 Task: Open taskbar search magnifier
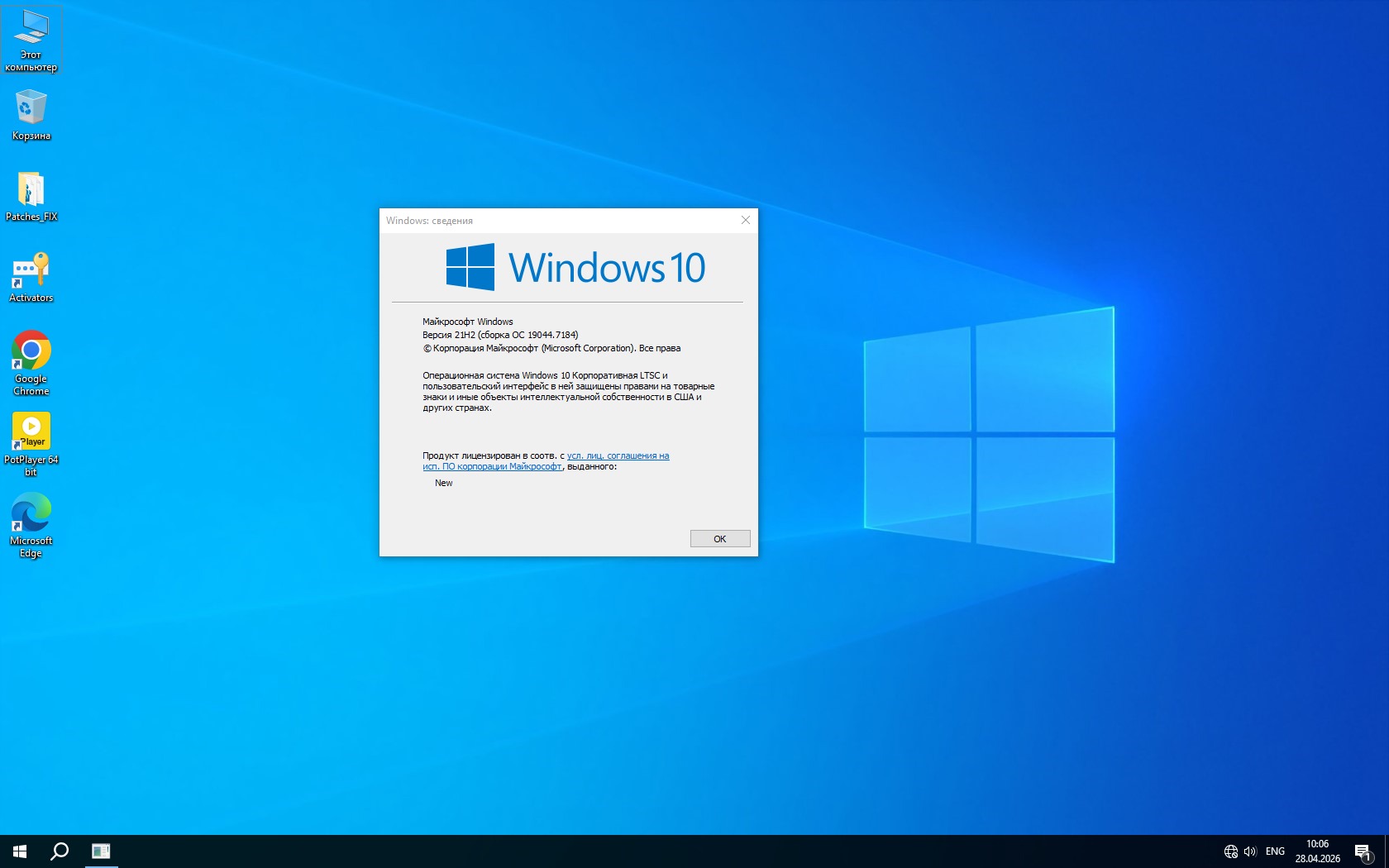(60, 851)
